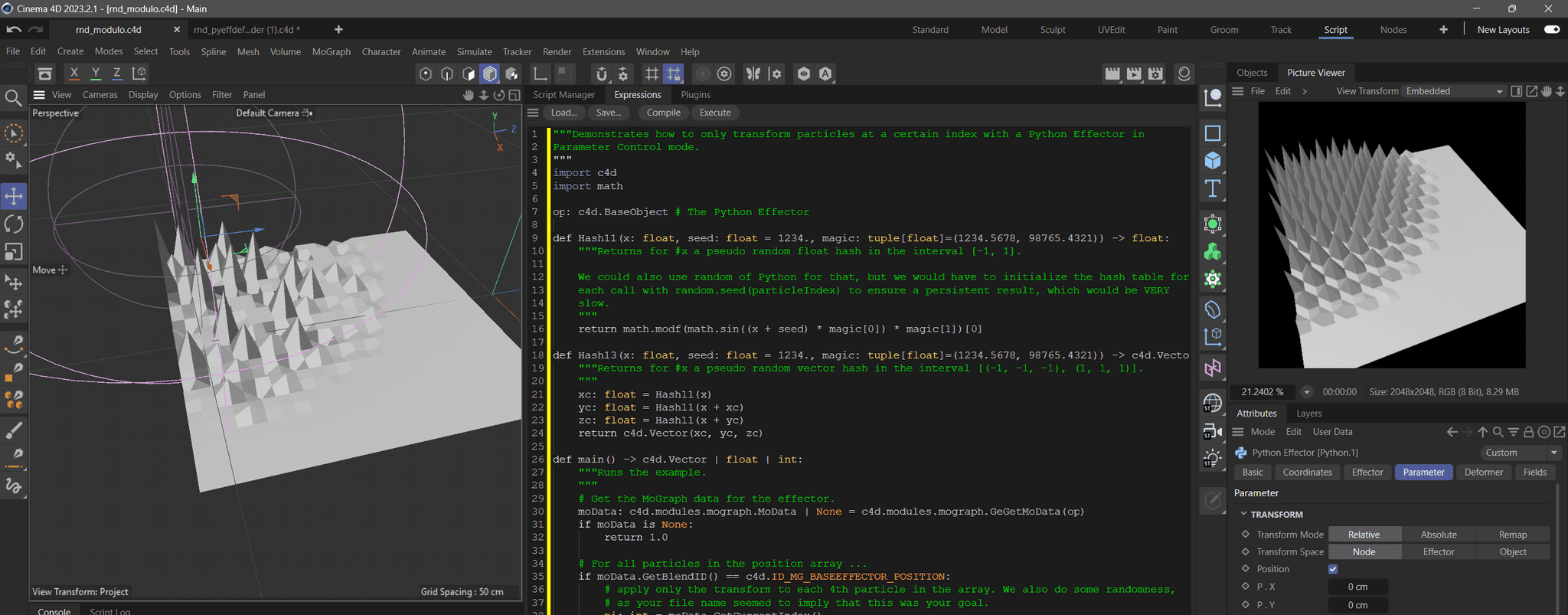Set Transform Mode to Remap

(1513, 535)
